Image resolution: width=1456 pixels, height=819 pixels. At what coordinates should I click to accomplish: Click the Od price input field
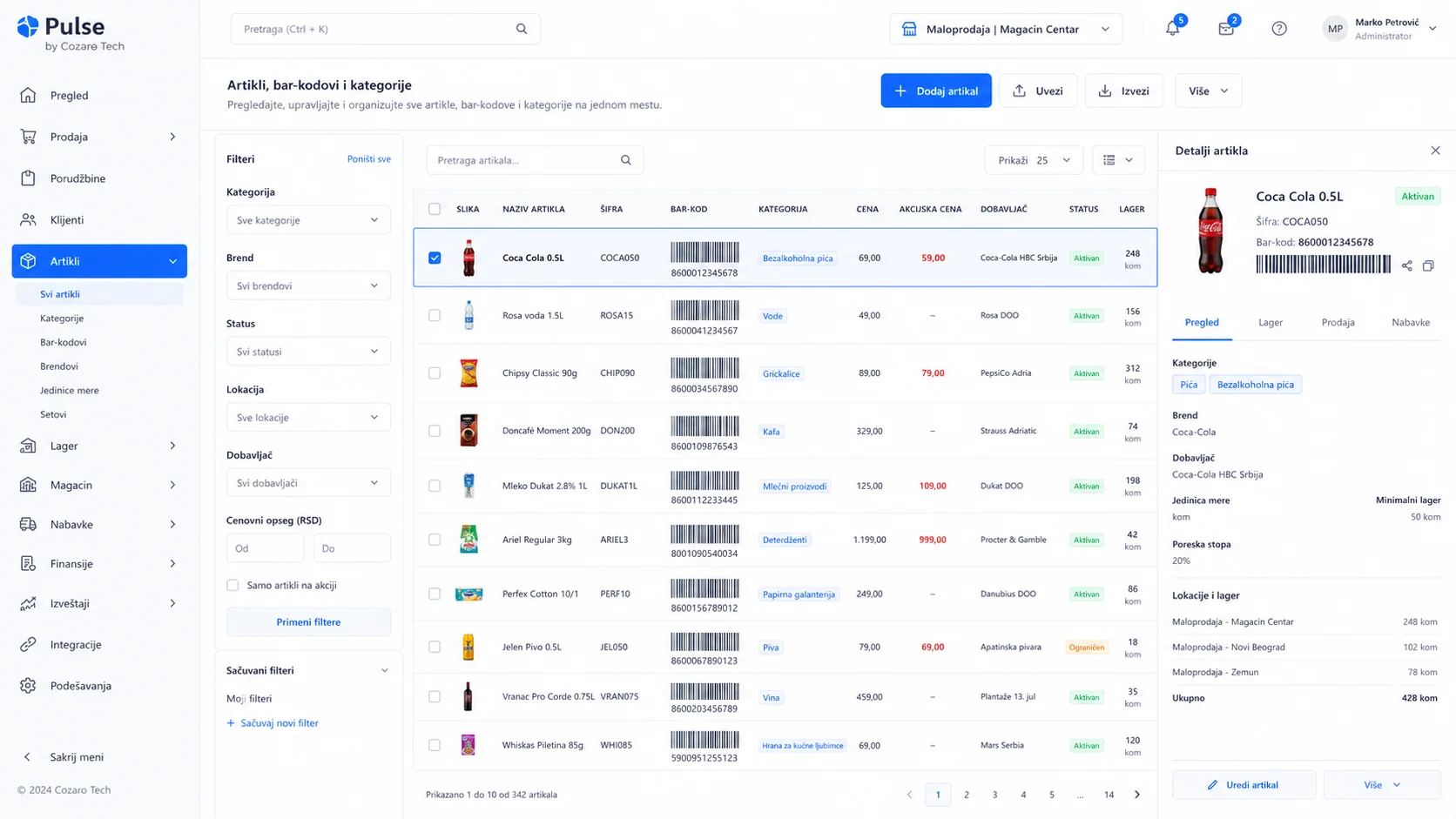pyautogui.click(x=265, y=548)
